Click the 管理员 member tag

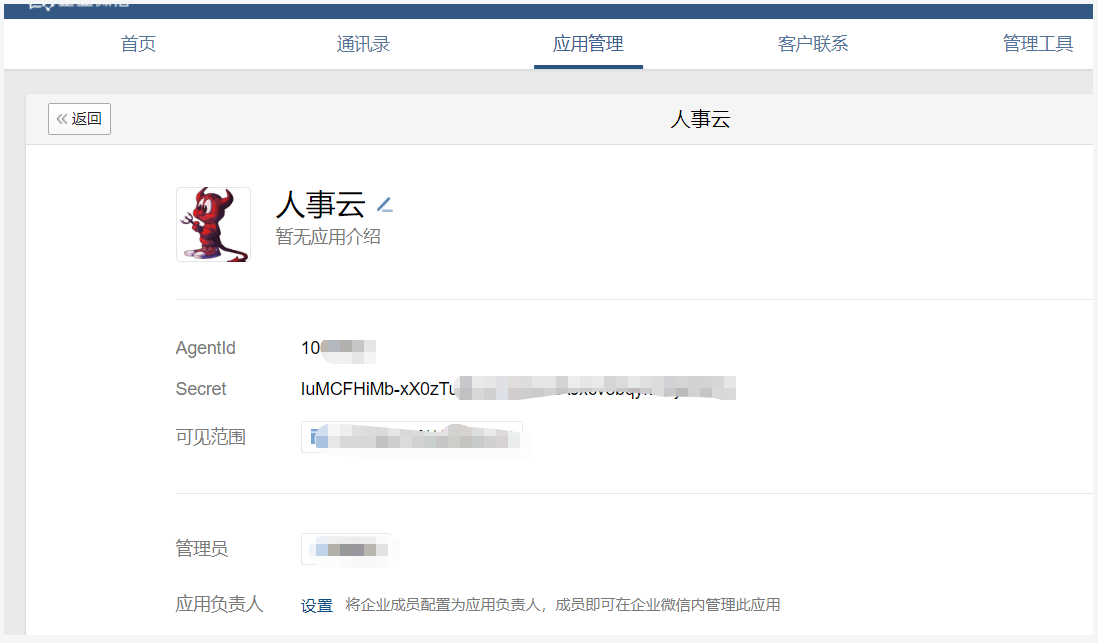[x=346, y=549]
